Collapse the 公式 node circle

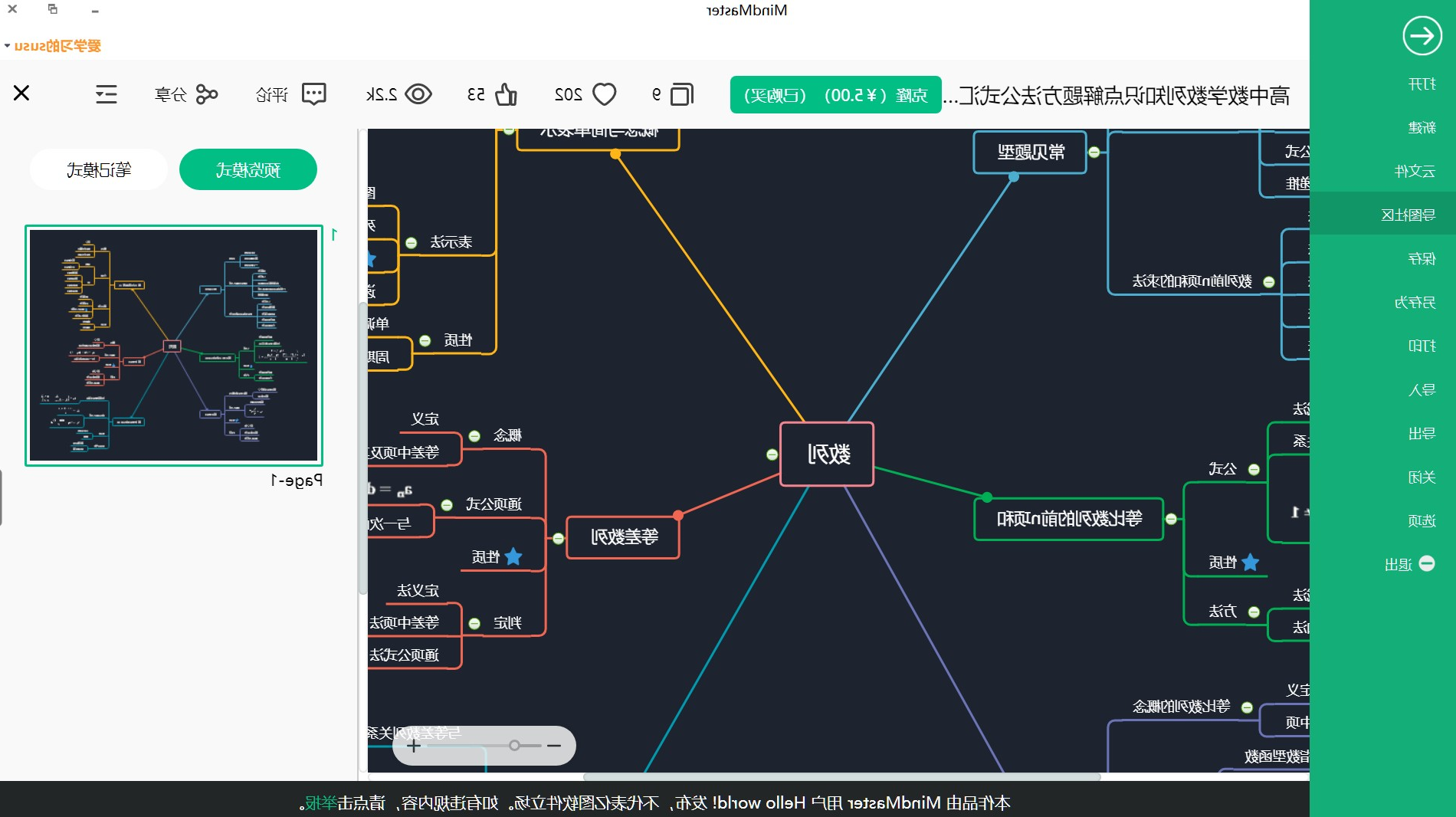pos(1254,469)
